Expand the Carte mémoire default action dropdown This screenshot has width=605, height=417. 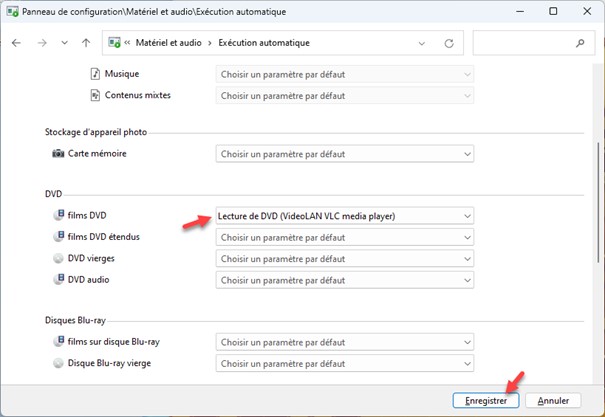[344, 154]
